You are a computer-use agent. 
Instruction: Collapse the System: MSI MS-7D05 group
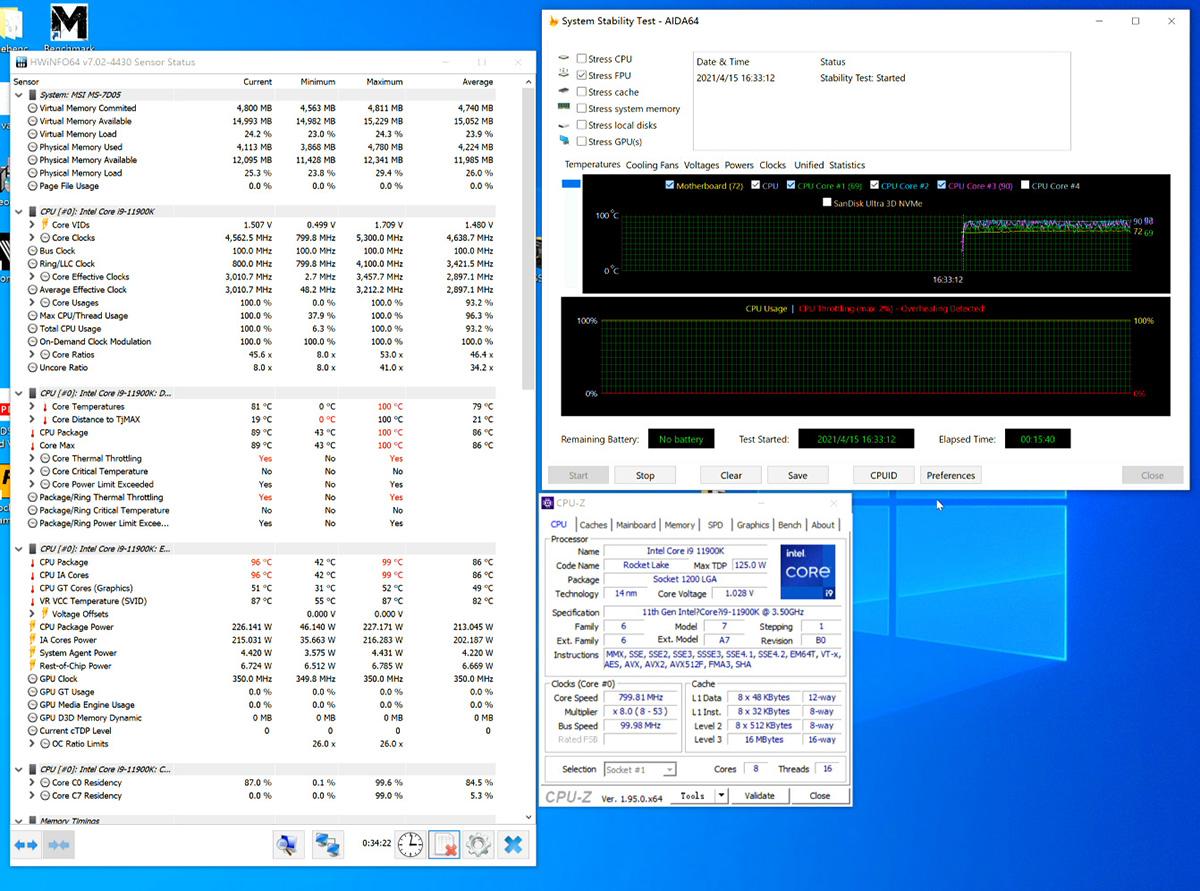tap(20, 95)
